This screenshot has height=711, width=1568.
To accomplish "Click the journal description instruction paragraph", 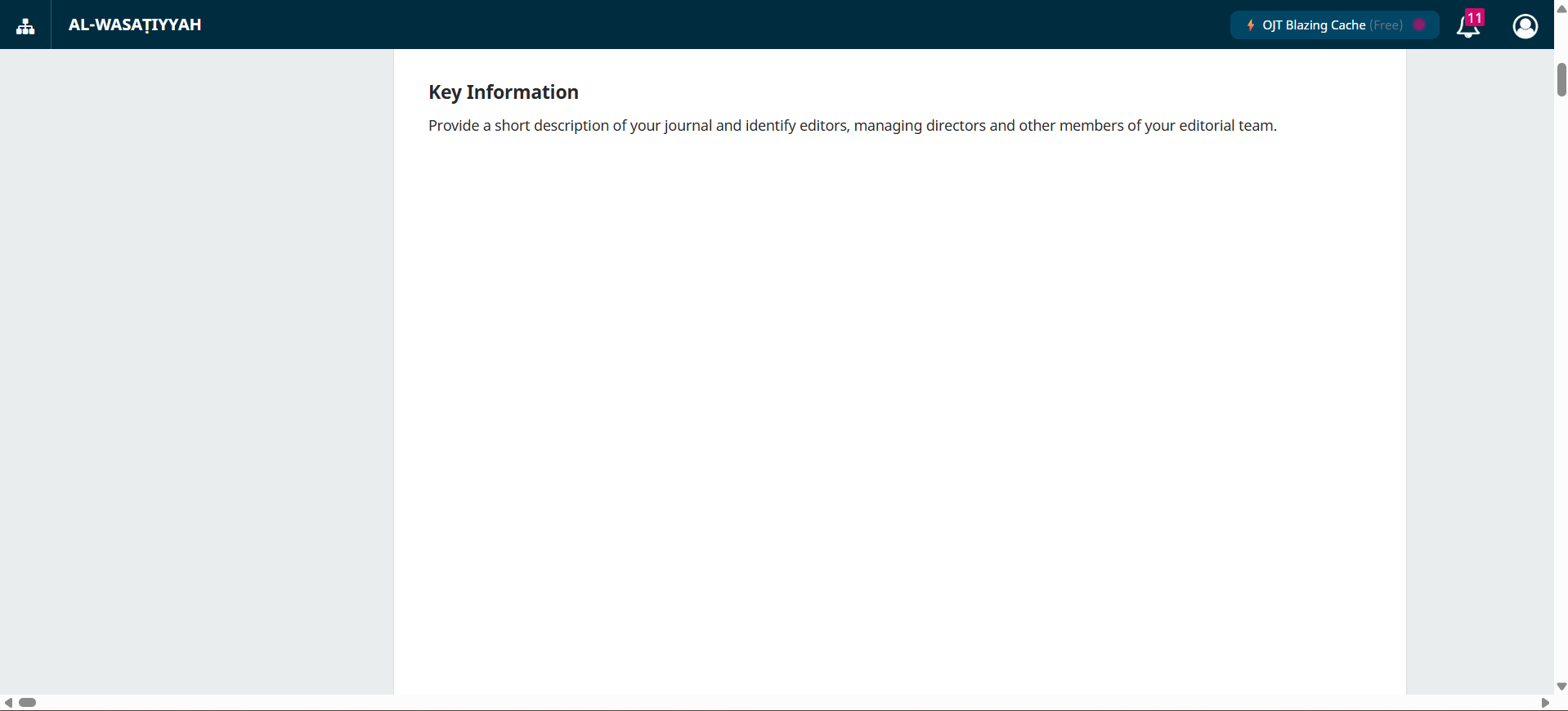I will 852,126.
